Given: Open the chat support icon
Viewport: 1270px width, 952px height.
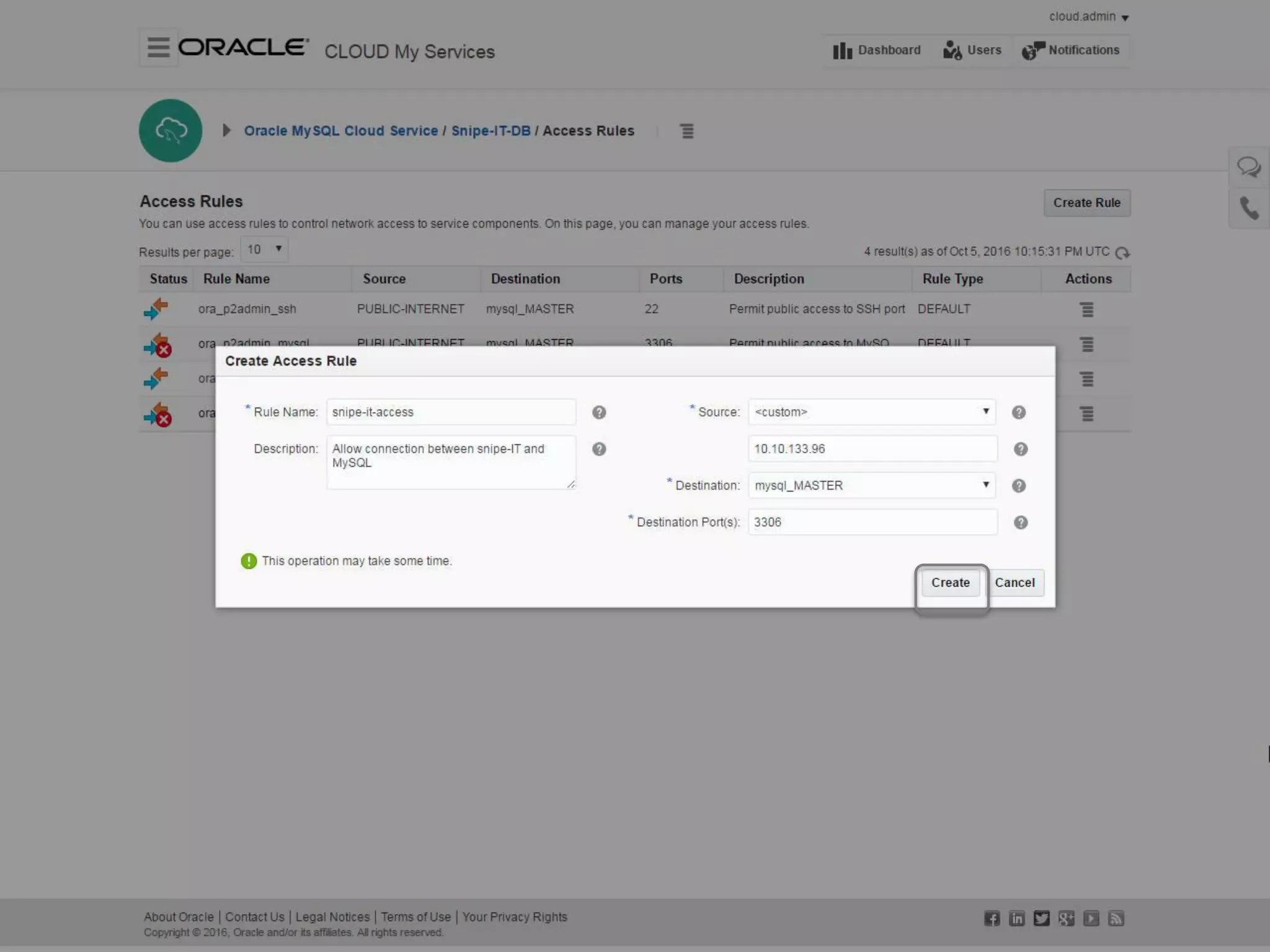Looking at the screenshot, I should (x=1249, y=167).
